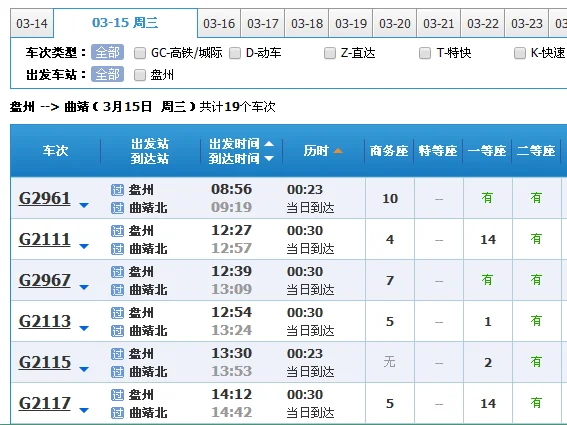
Task: Sort by duration using 历时 arrow
Action: tap(338, 151)
